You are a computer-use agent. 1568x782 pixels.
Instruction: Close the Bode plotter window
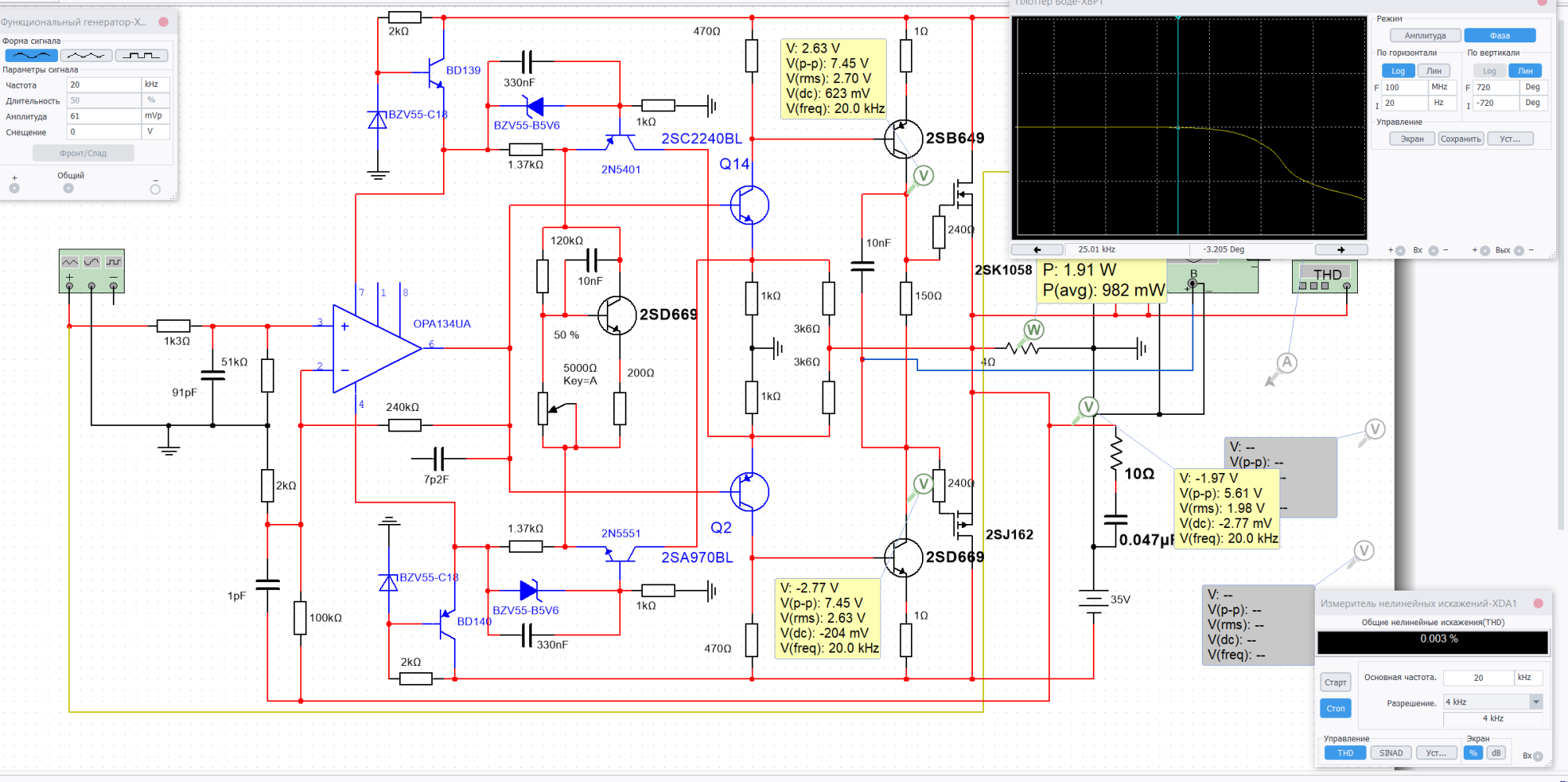coord(1541,3)
